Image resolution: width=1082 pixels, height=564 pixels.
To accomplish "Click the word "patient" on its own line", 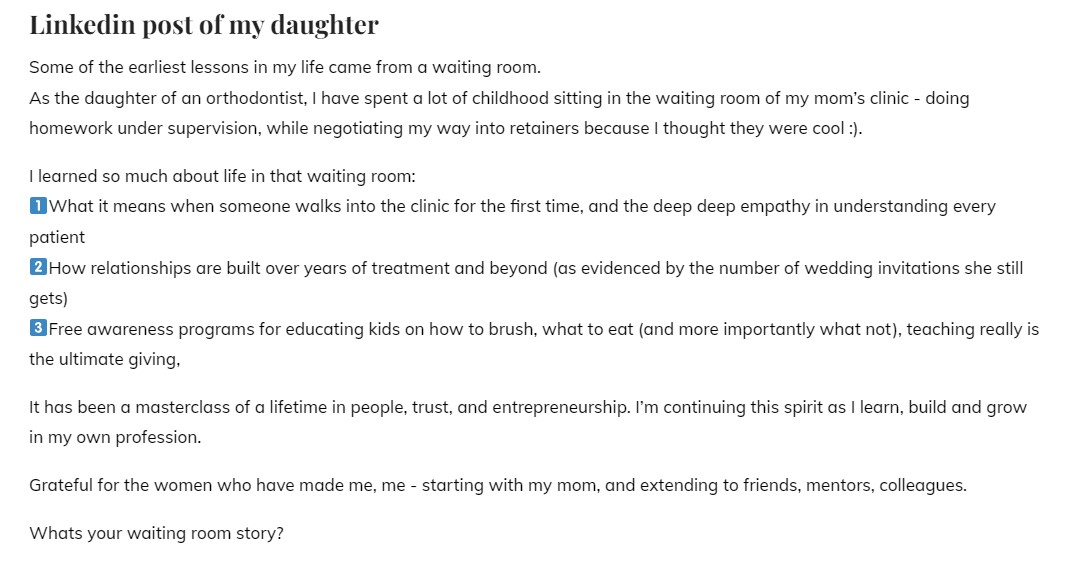I will coord(57,238).
